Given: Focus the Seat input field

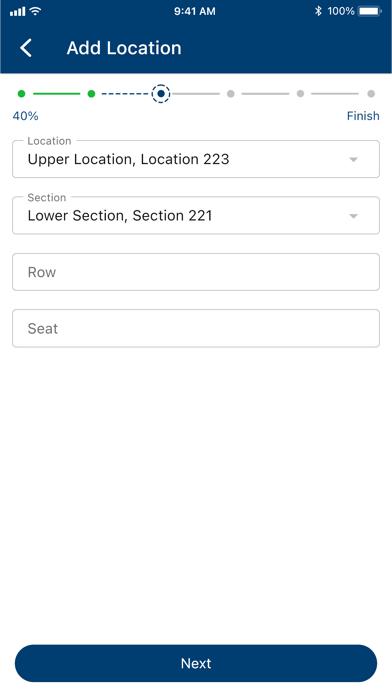Looking at the screenshot, I should 196,328.
